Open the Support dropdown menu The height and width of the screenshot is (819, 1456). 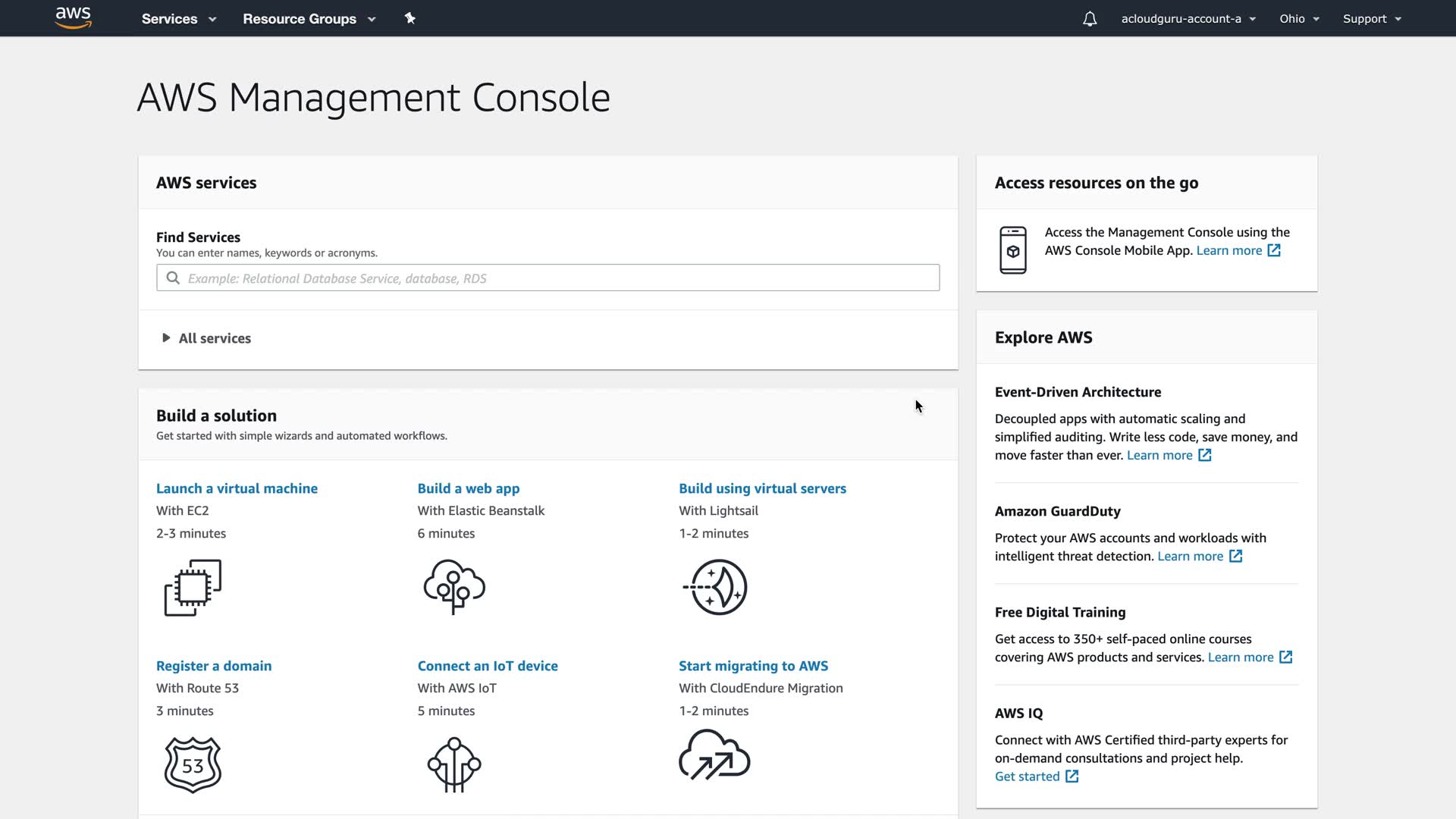1371,19
